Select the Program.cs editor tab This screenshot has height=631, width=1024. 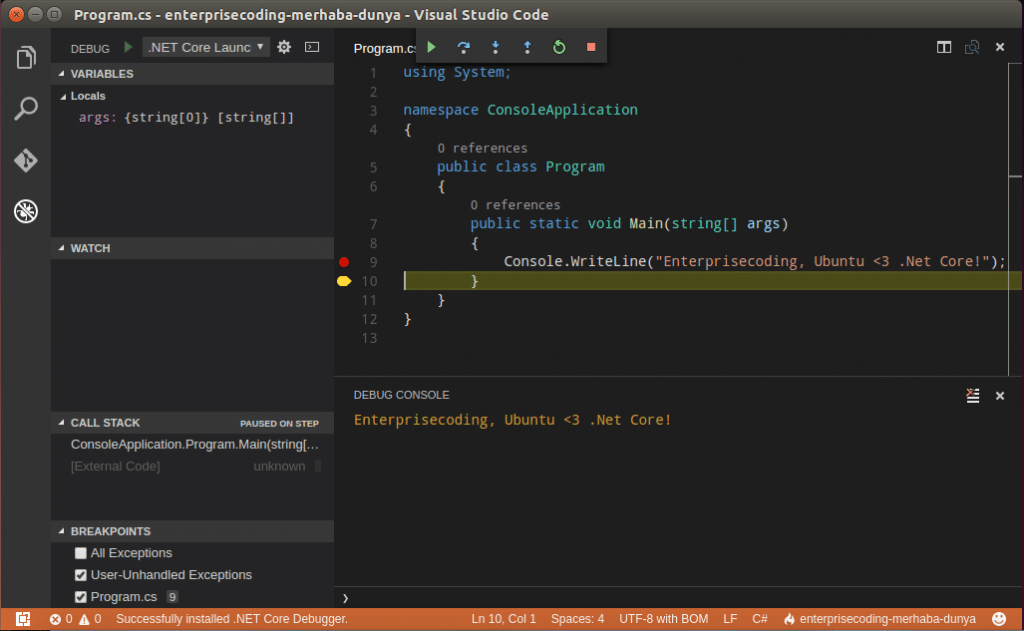tap(384, 48)
